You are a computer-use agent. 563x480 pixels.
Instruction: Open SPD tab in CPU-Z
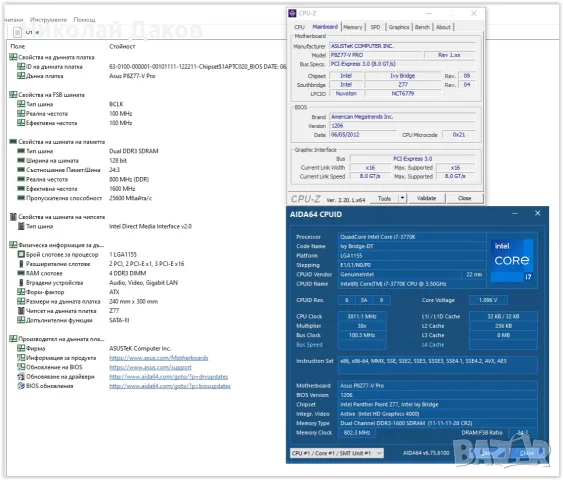point(375,27)
